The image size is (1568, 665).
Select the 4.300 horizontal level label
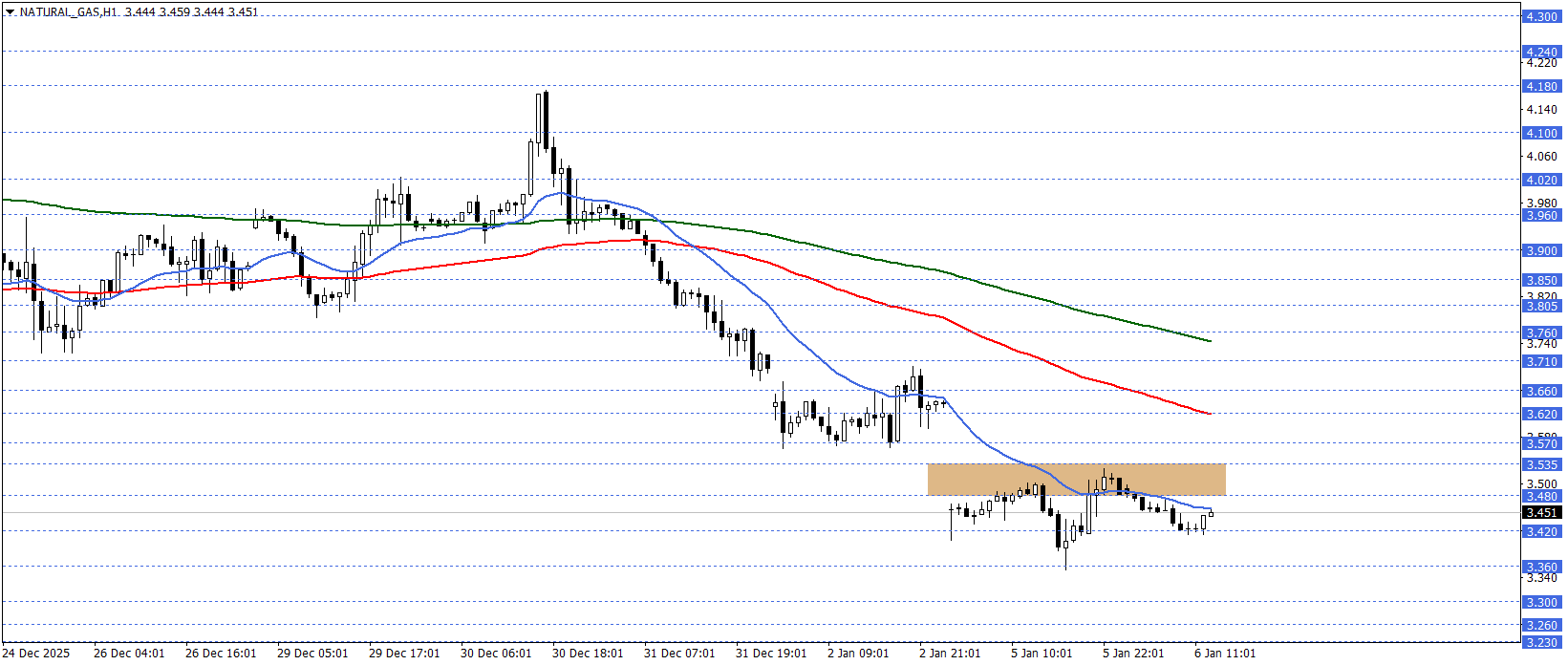pyautogui.click(x=1540, y=17)
